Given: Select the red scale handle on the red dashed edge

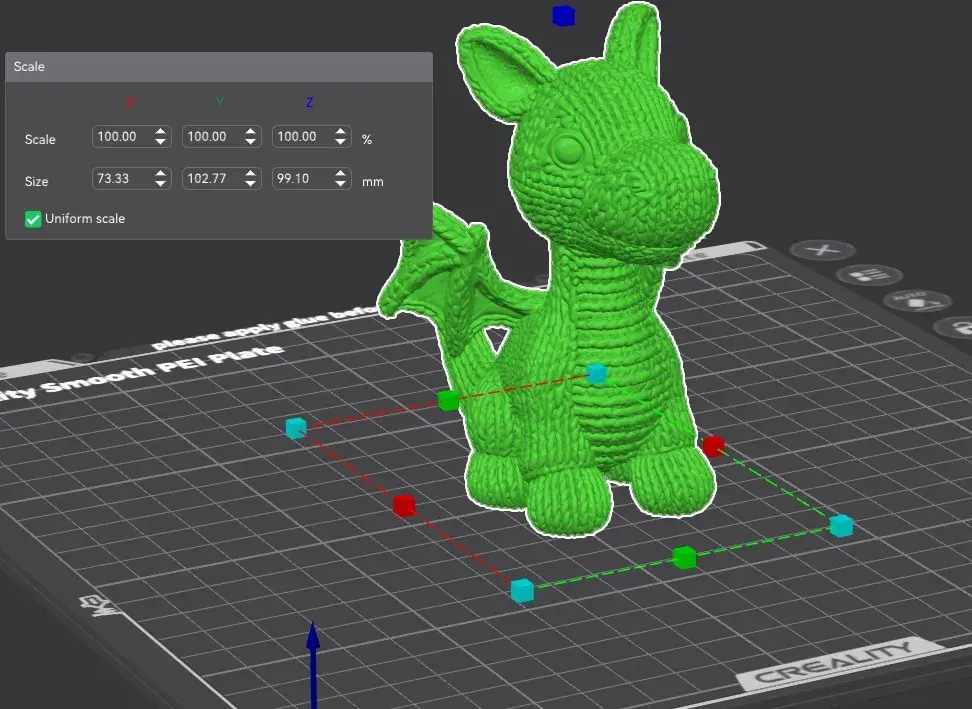Looking at the screenshot, I should tap(404, 505).
